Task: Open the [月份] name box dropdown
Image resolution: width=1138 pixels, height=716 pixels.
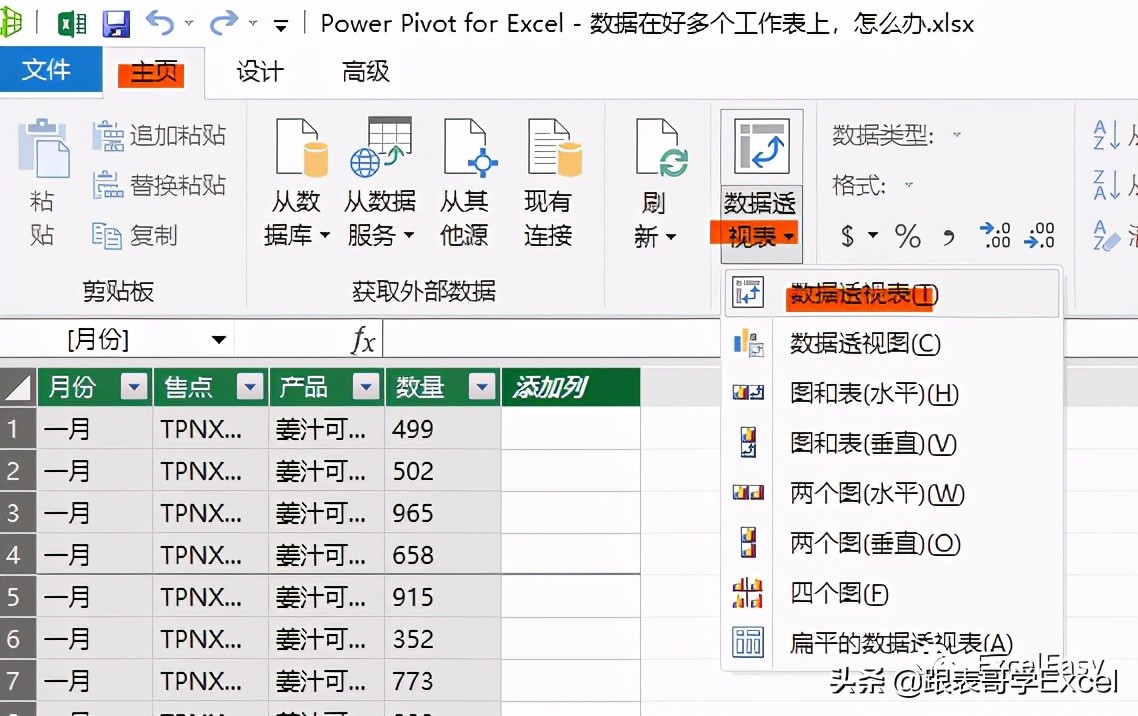Action: 218,340
